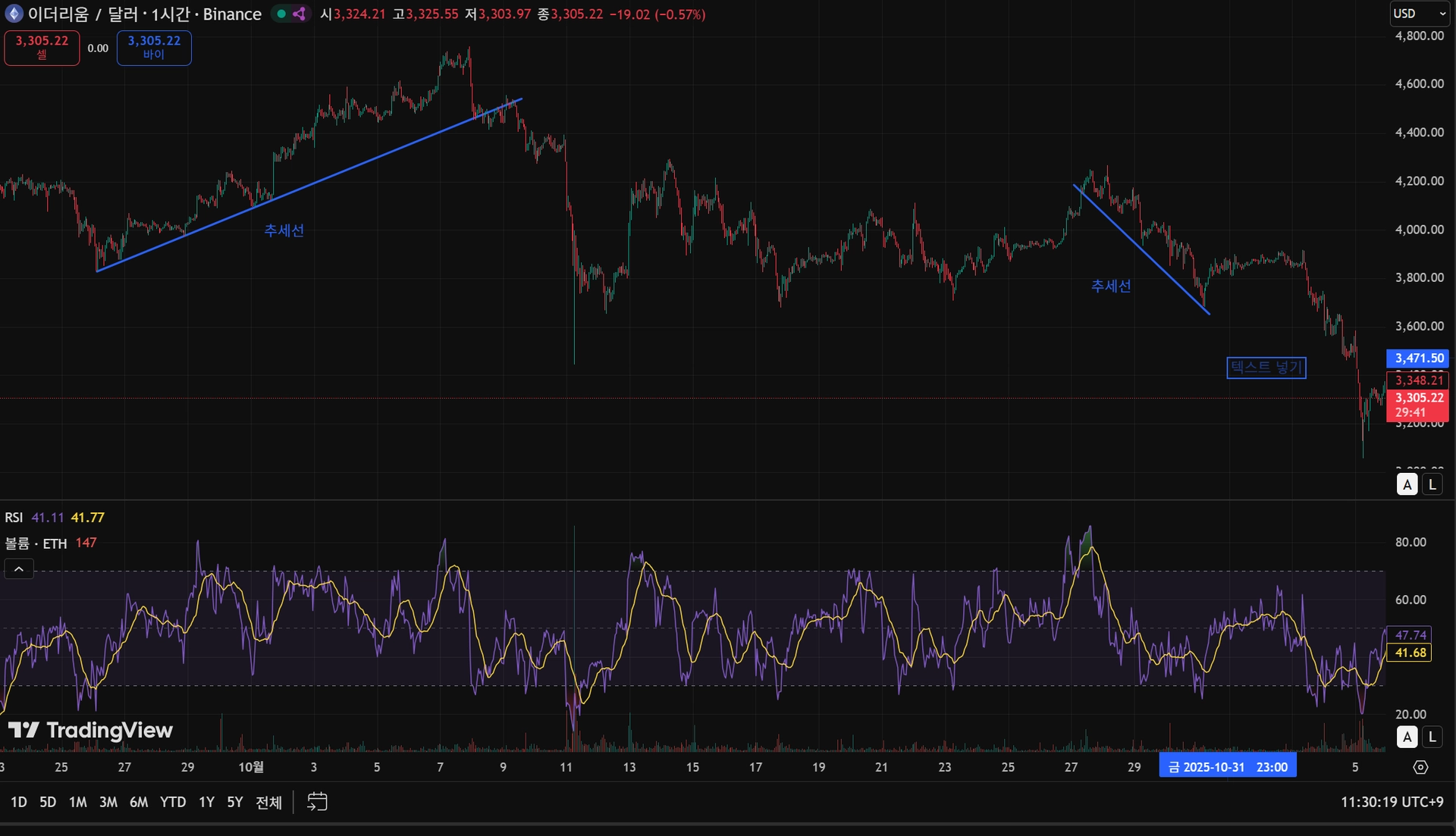1456x836 pixels.
Task: Click the green market status dot
Action: pos(281,14)
